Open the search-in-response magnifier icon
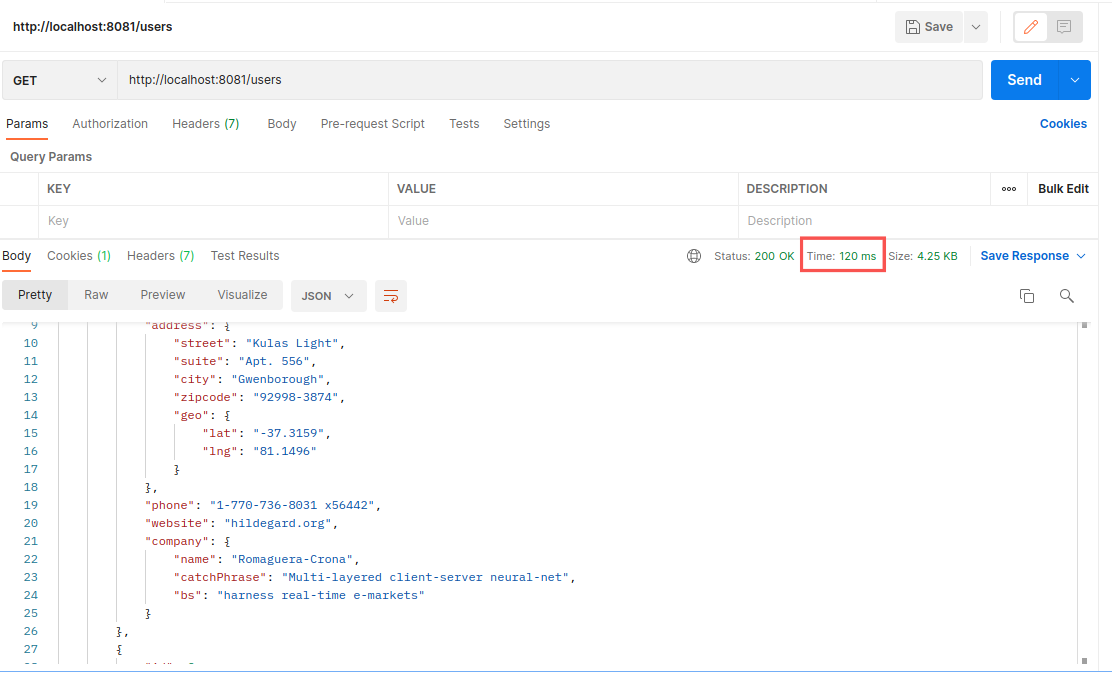 pos(1066,296)
